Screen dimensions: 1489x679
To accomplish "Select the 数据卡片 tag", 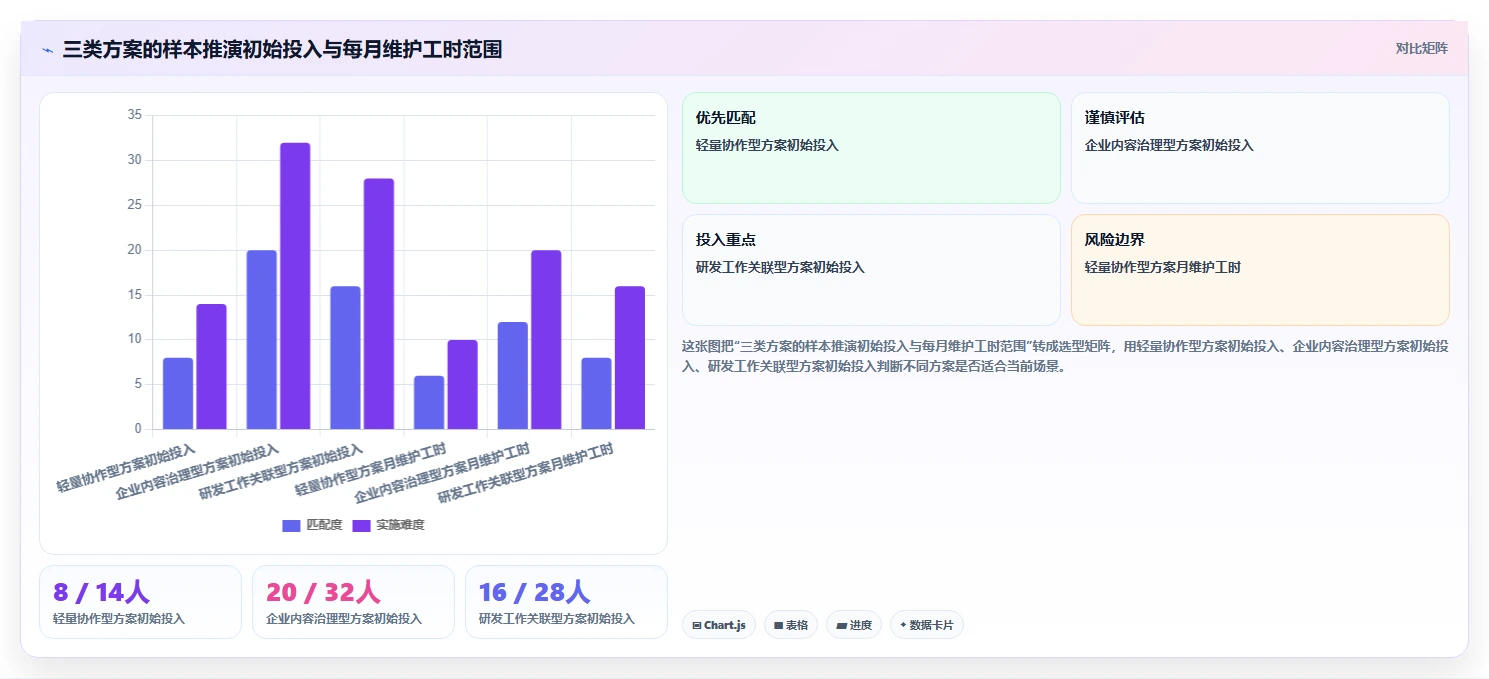I will click(x=927, y=625).
